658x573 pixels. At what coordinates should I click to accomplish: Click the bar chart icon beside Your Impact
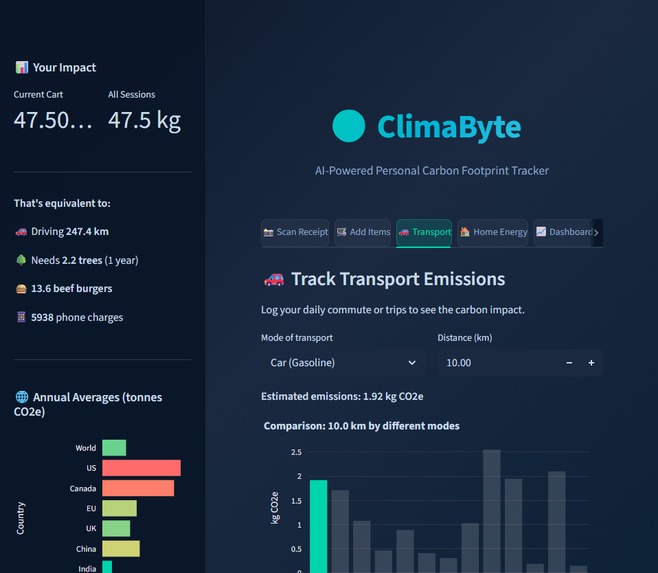(x=22, y=67)
